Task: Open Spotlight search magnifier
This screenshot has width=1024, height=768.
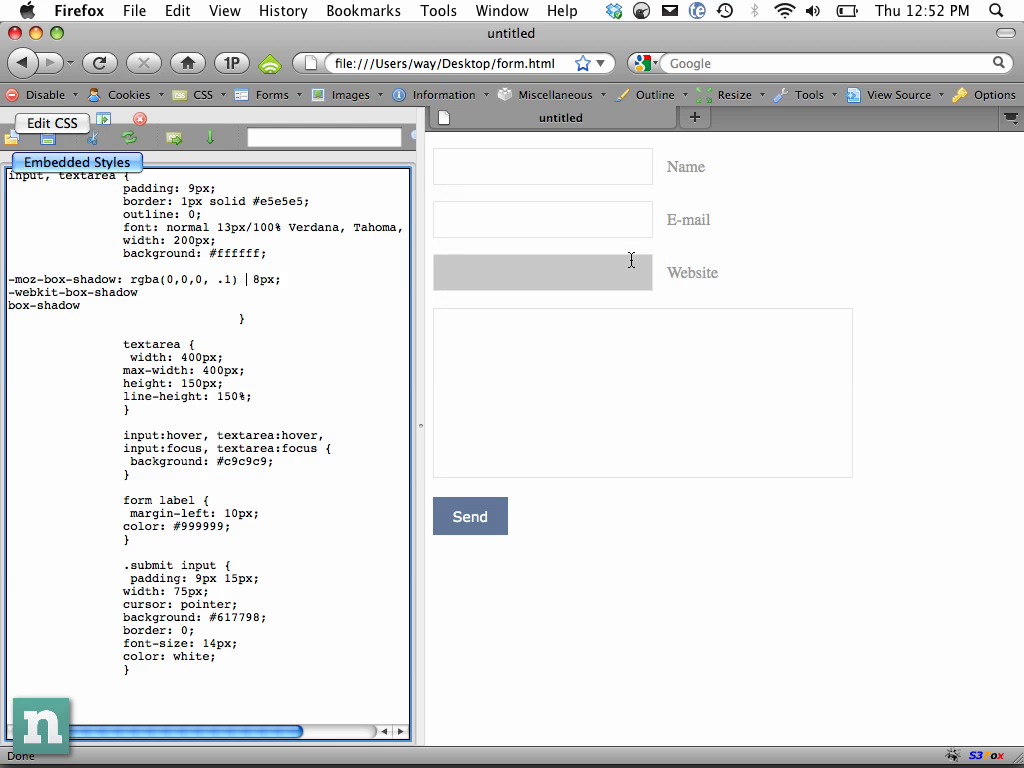Action: pyautogui.click(x=995, y=10)
